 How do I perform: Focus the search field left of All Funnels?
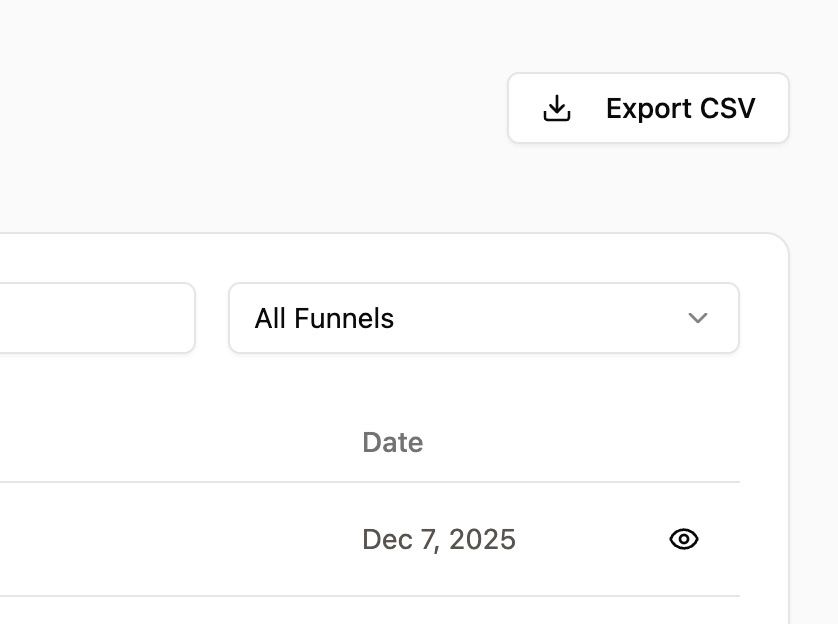point(97,318)
